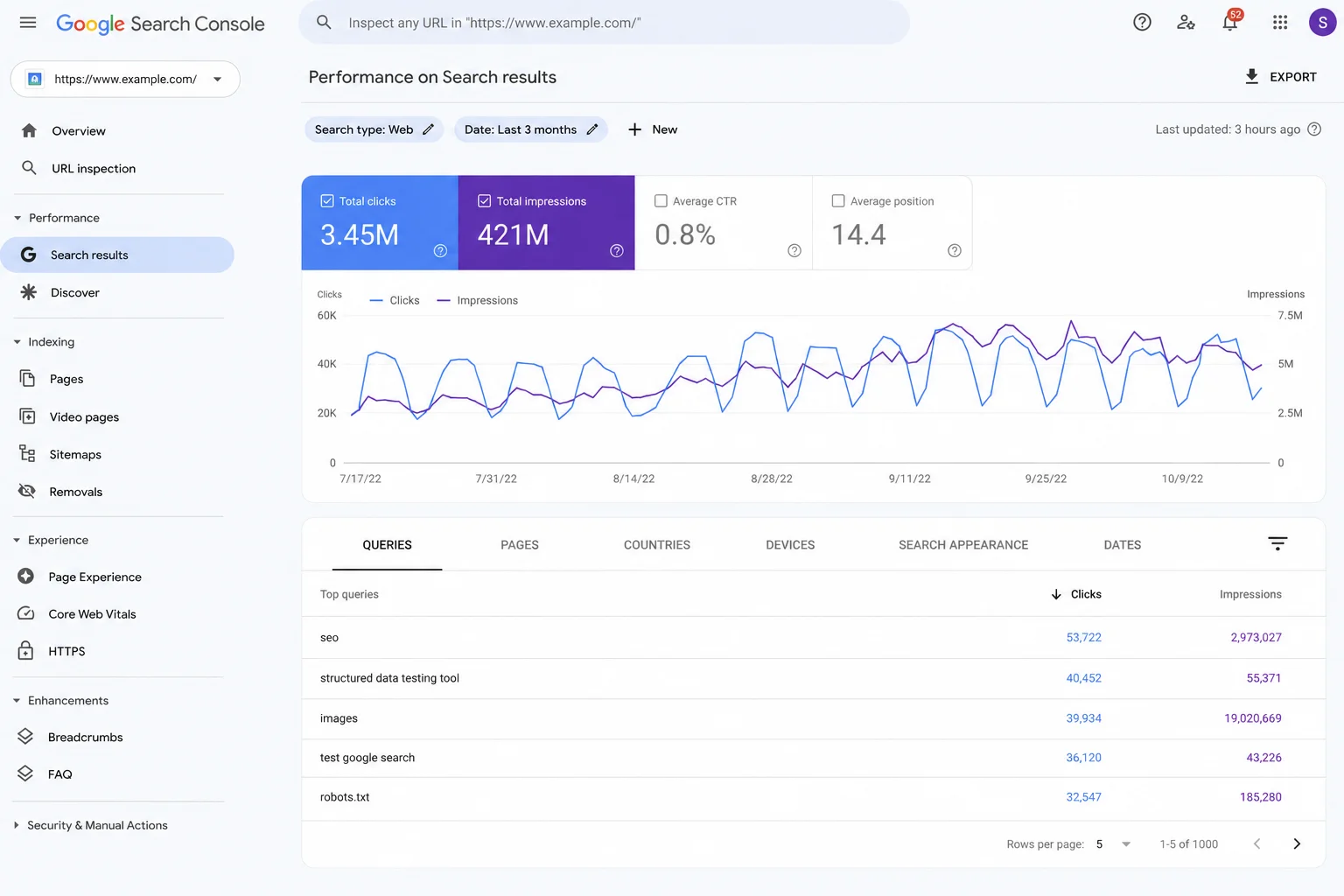Screen dimensions: 1344x896
Task: Expand Security & Manual Actions section
Action: tap(17, 825)
